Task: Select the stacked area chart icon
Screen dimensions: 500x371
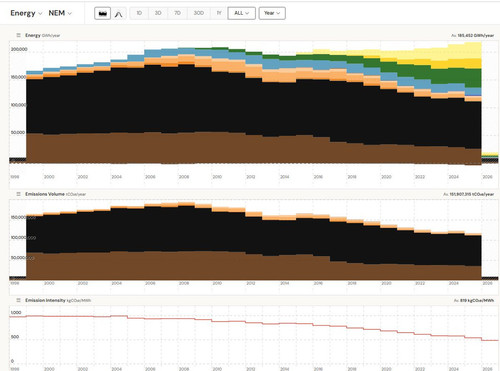Action: click(x=102, y=13)
